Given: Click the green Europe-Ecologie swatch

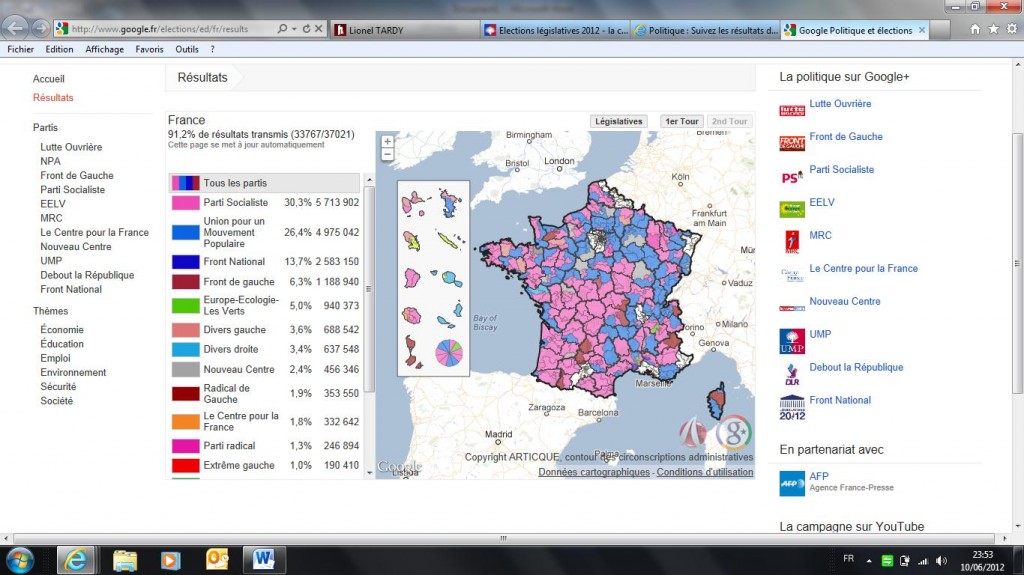Looking at the screenshot, I should point(185,305).
